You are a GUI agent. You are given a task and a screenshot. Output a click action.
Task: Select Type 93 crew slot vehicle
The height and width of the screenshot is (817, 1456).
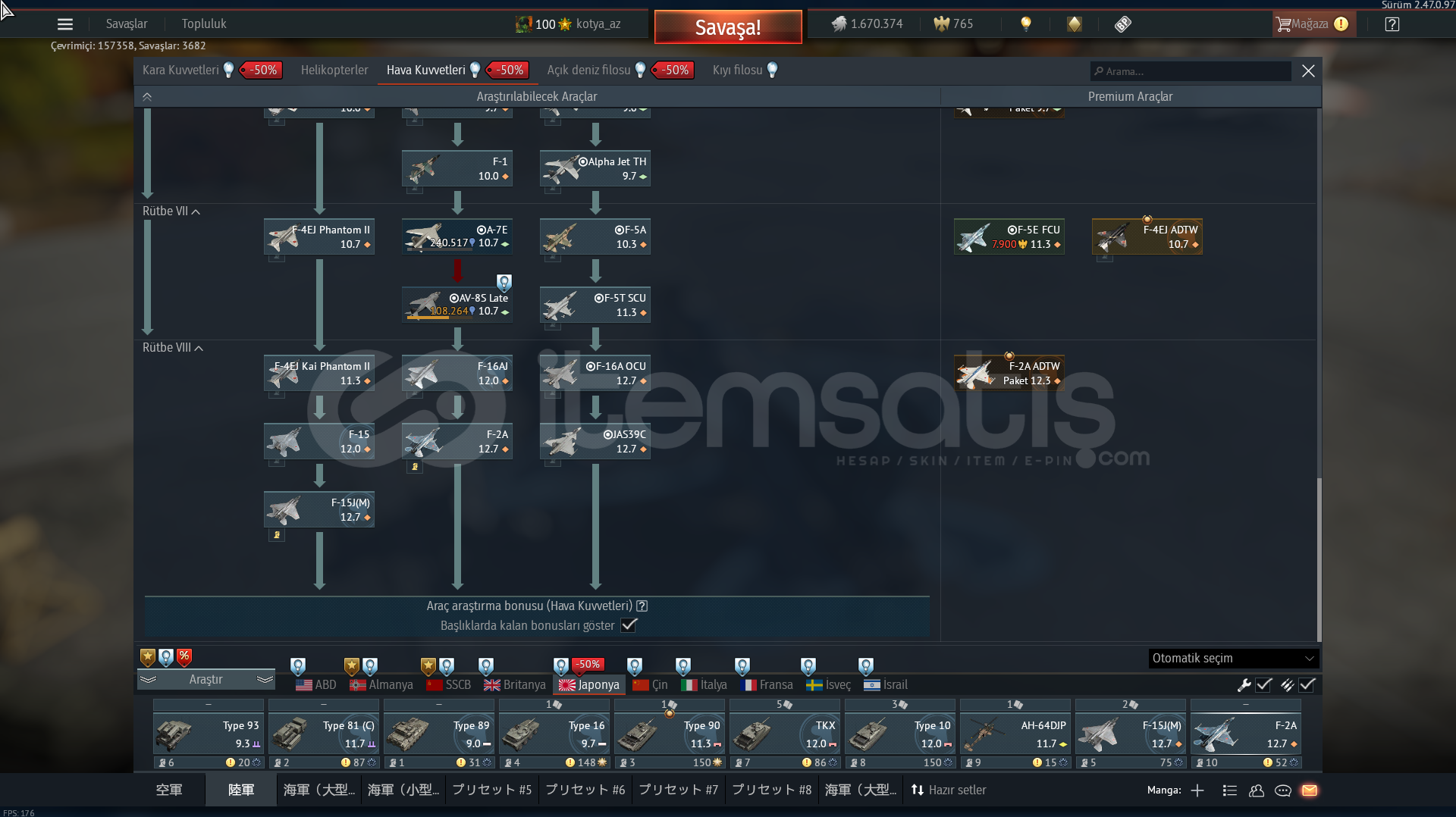coord(209,734)
